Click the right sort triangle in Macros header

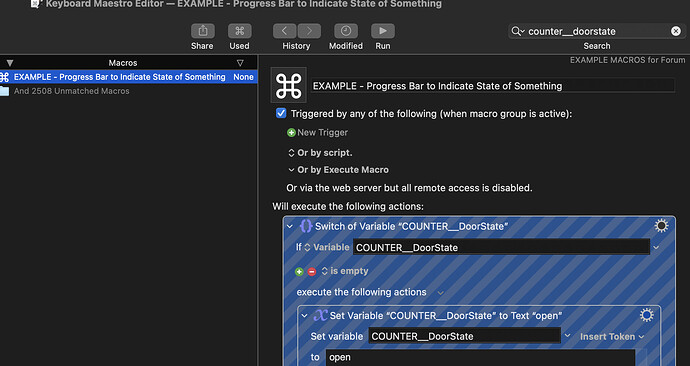point(240,63)
